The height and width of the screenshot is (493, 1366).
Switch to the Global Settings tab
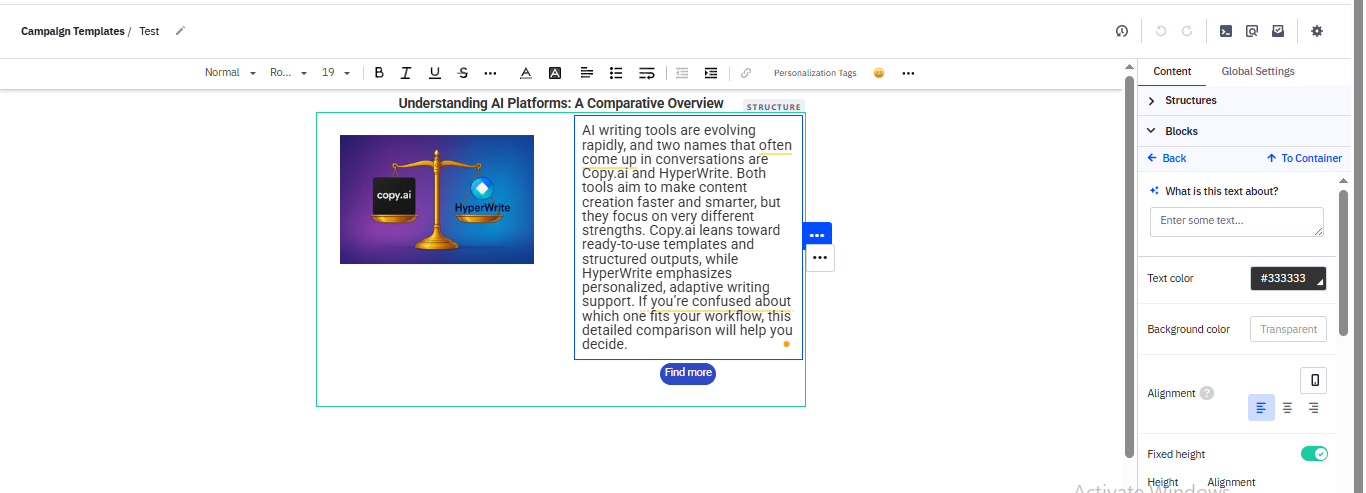pos(1257,71)
